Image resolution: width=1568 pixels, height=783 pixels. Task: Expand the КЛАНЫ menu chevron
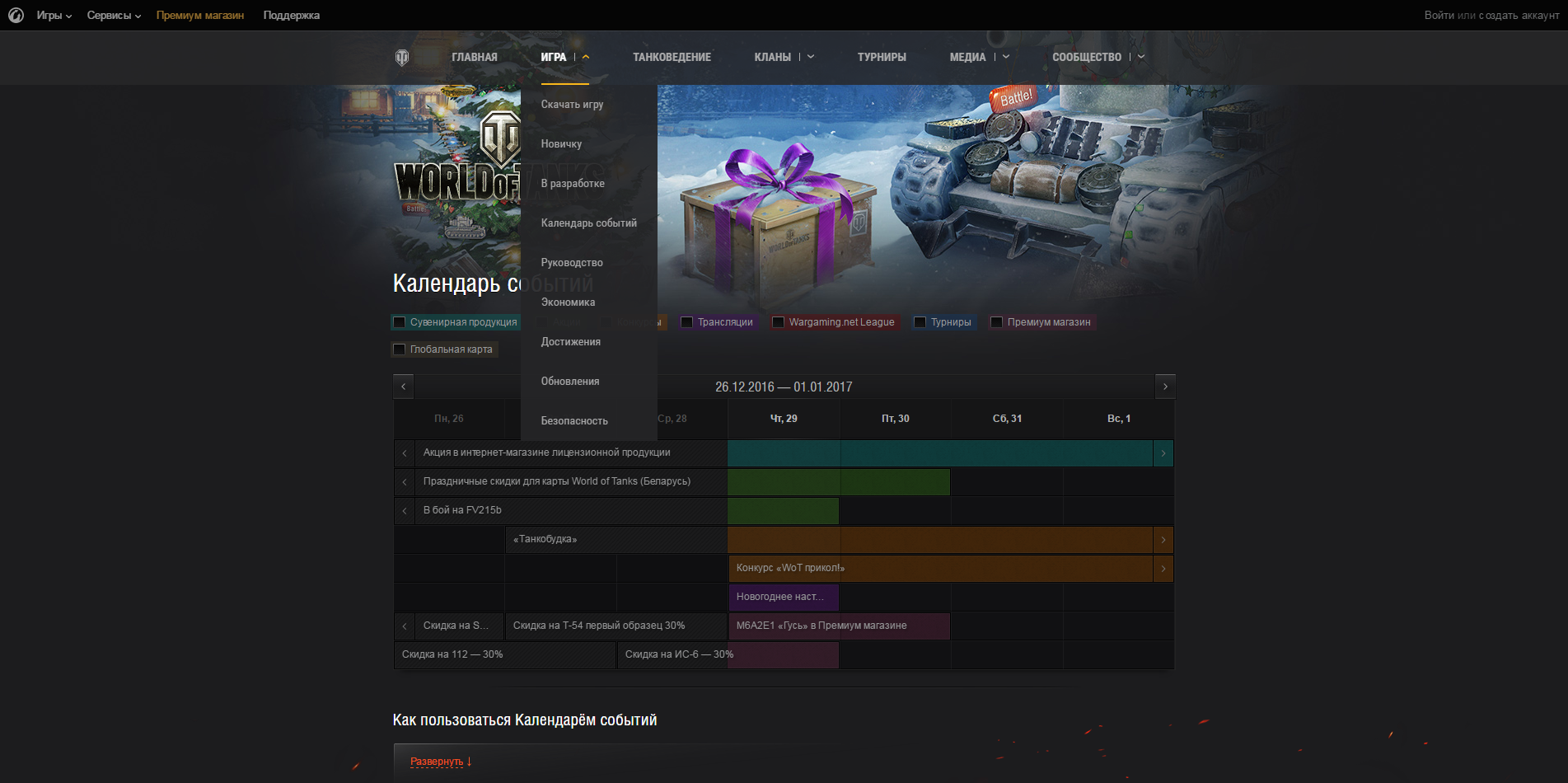(x=811, y=57)
